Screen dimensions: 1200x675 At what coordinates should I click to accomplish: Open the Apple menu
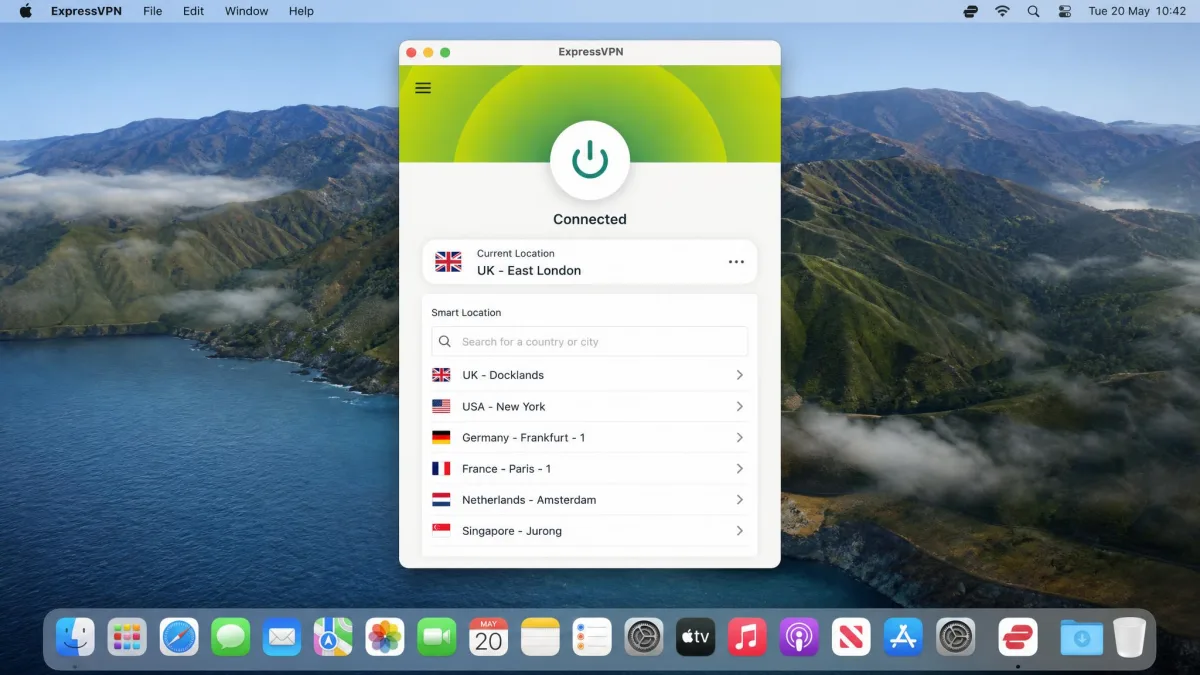25,11
